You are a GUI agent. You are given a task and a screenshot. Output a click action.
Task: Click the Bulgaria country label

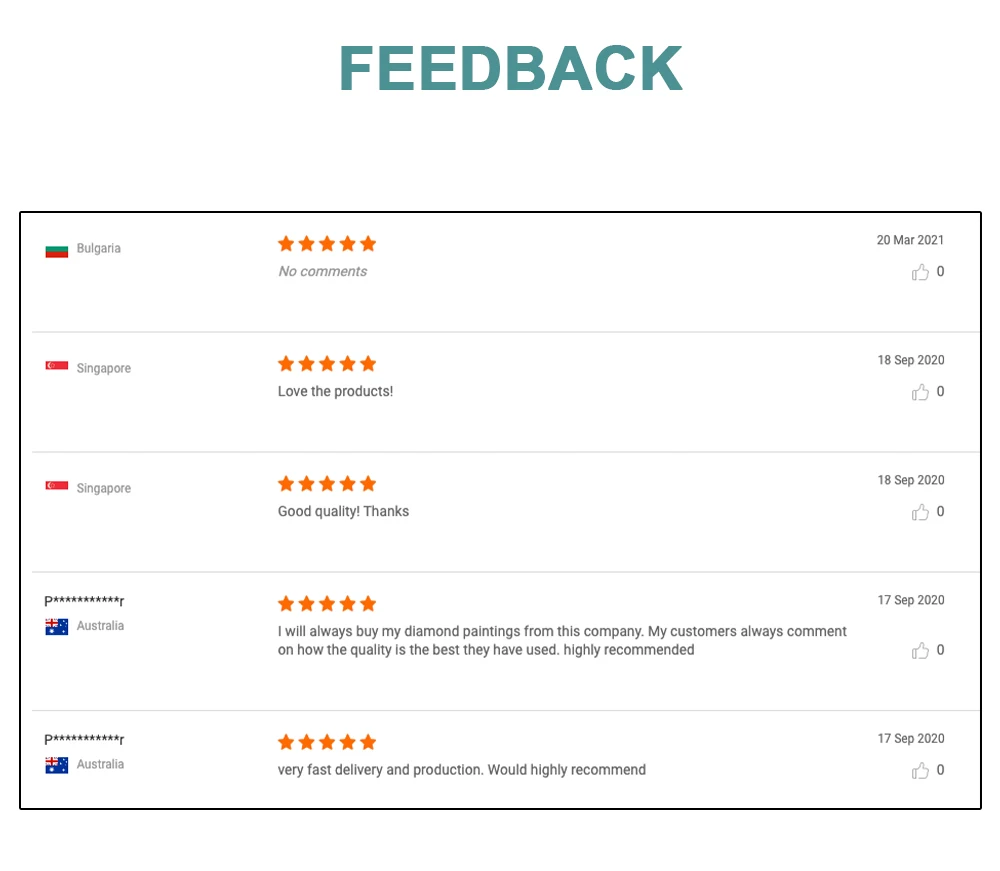point(98,249)
